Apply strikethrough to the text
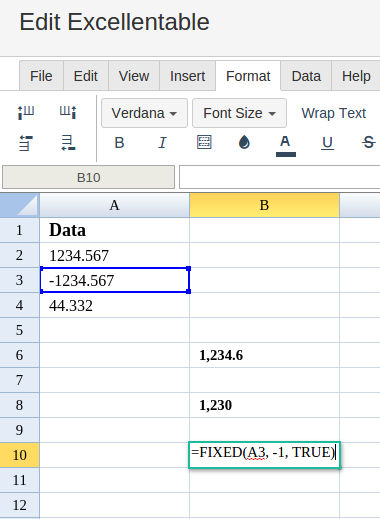 coord(368,143)
